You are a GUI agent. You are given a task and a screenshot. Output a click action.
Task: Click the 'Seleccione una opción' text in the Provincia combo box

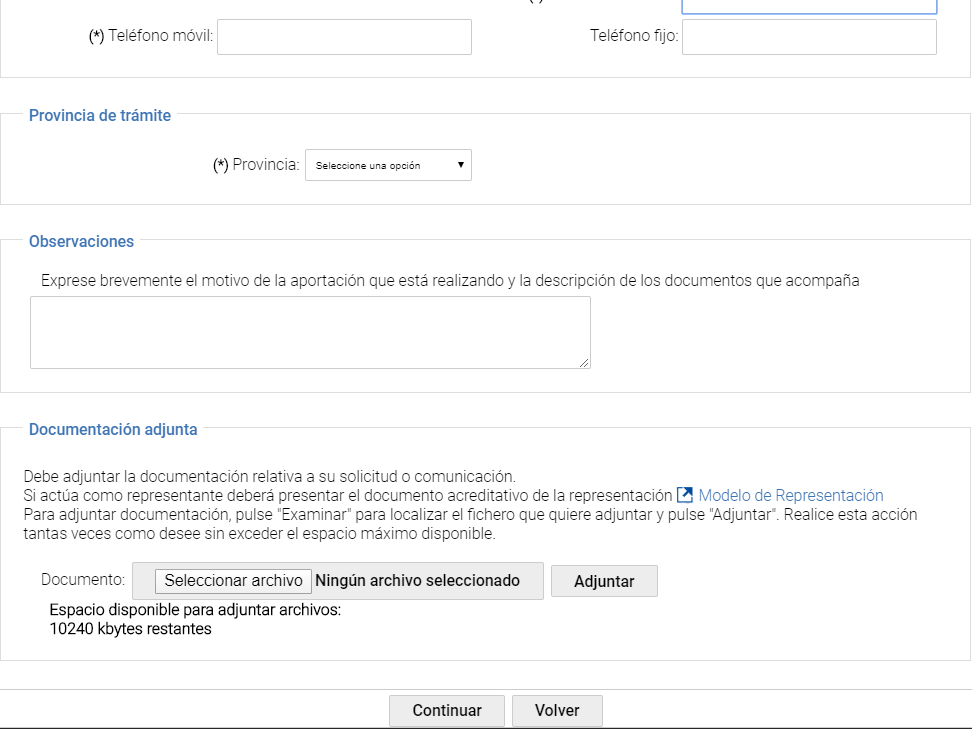pos(368,166)
